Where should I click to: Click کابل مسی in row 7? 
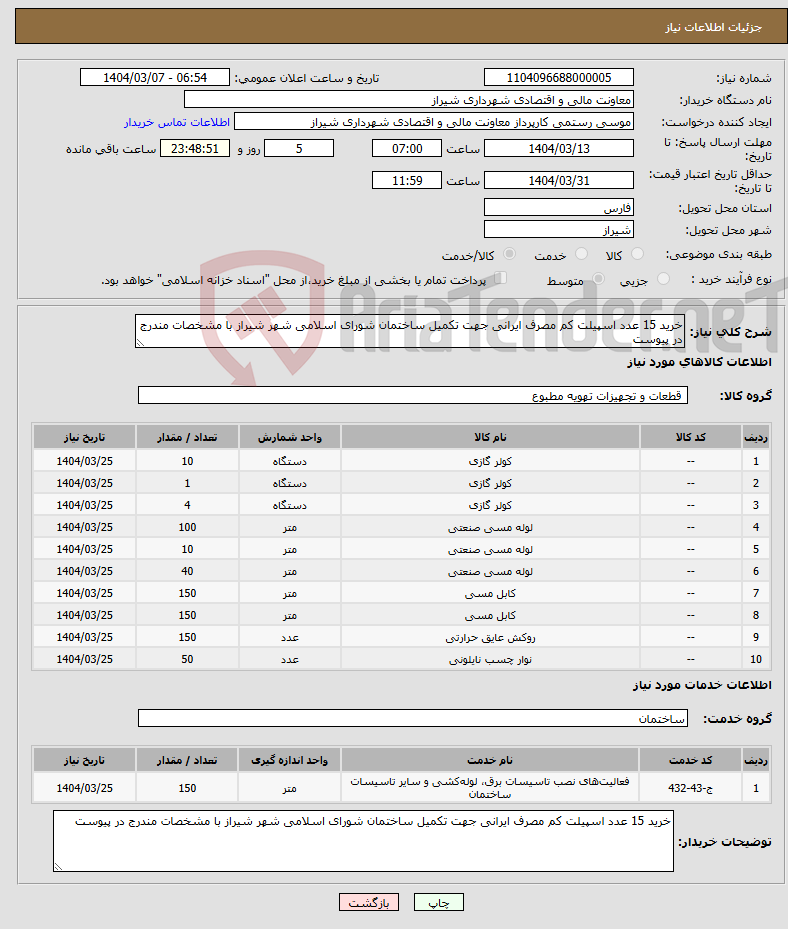[490, 593]
